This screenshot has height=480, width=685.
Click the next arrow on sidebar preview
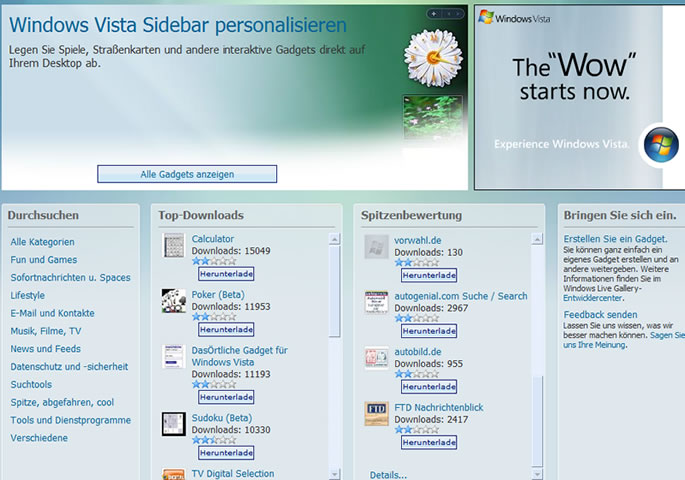click(457, 14)
